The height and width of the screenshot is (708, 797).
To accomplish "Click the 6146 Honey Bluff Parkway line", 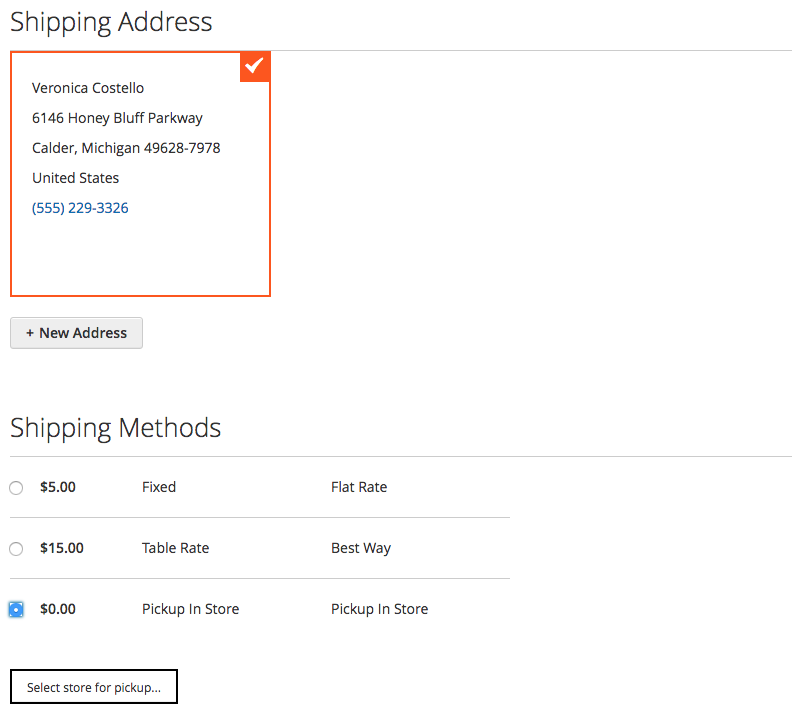I will point(117,118).
